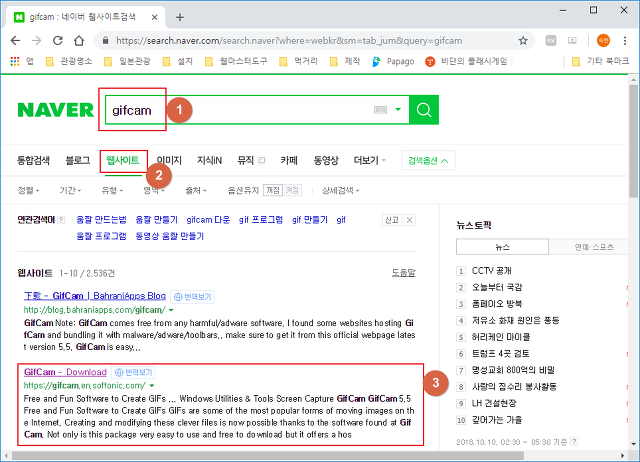Click 번역보기 beside the BahraniApps result
The width and height of the screenshot is (640, 462).
(x=192, y=297)
